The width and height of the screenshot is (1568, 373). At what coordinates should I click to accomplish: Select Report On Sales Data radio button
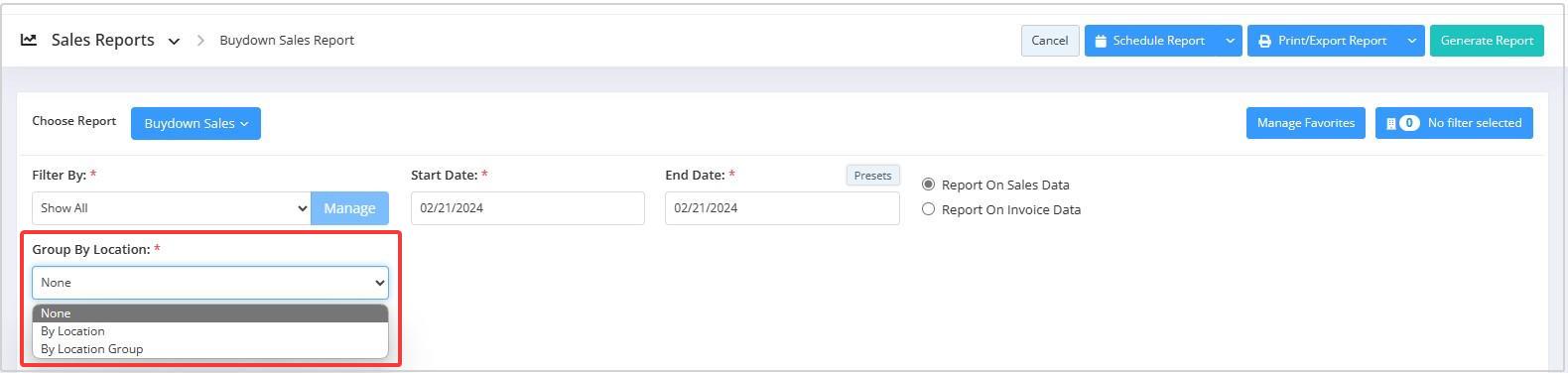929,185
